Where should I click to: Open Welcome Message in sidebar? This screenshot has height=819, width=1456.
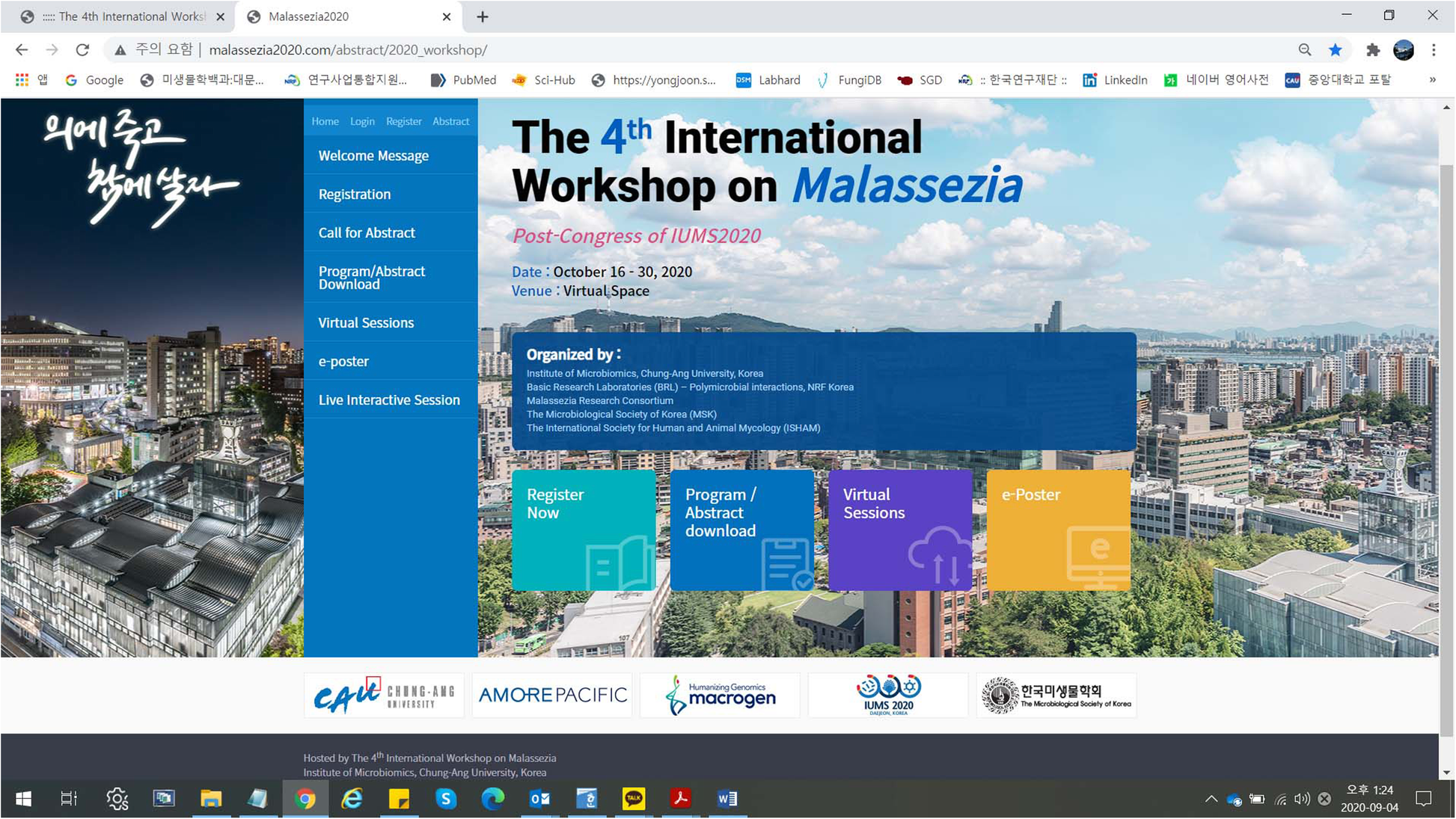pyautogui.click(x=391, y=156)
